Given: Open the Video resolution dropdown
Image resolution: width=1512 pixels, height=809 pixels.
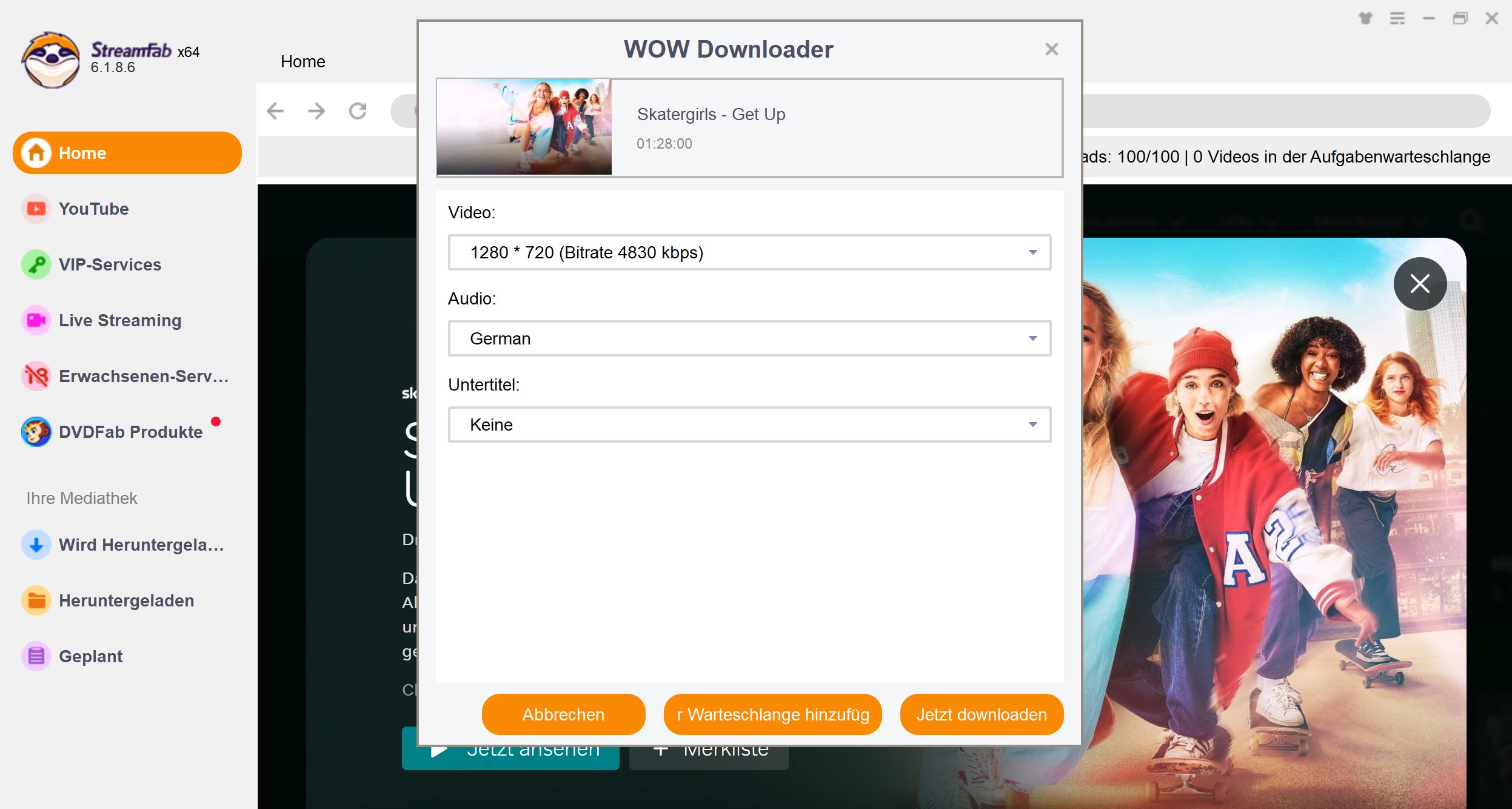Looking at the screenshot, I should pos(749,252).
